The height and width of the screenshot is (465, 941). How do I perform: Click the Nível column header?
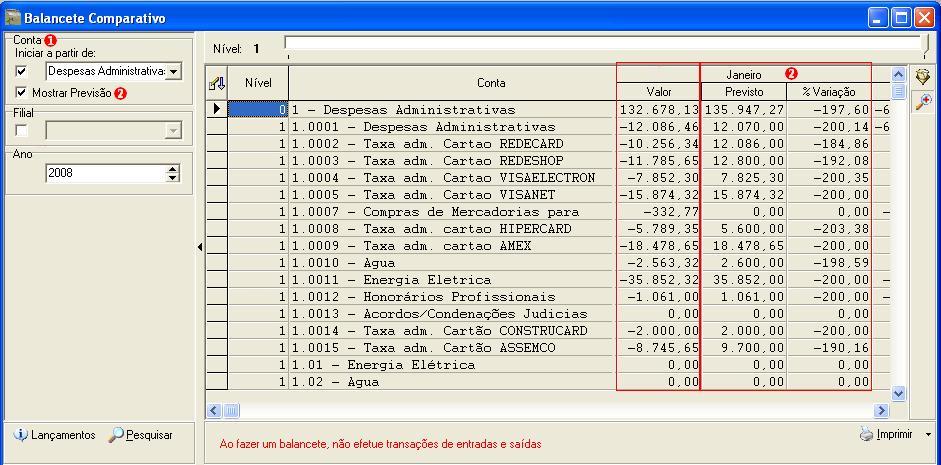(x=258, y=83)
